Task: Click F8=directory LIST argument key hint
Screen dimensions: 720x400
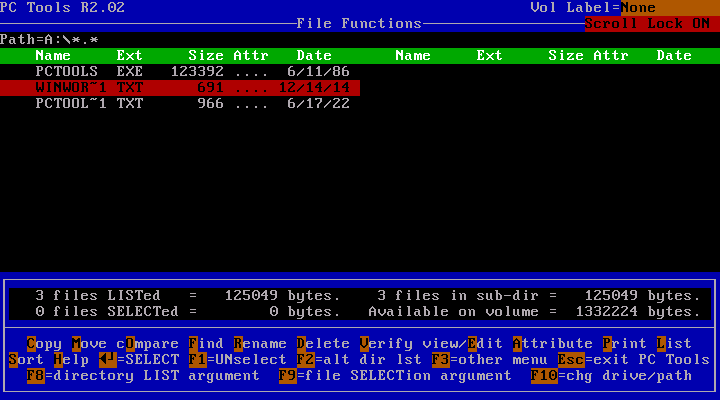Action: pyautogui.click(x=143, y=376)
